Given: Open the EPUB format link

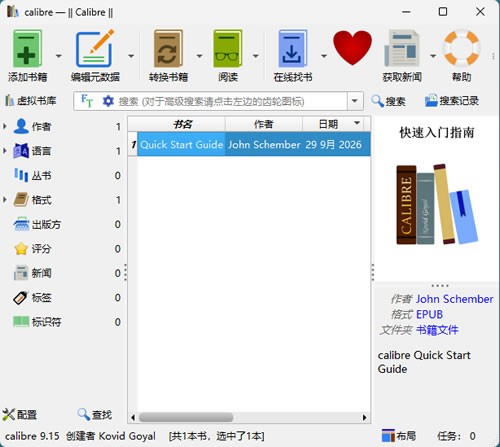Looking at the screenshot, I should click(429, 314).
